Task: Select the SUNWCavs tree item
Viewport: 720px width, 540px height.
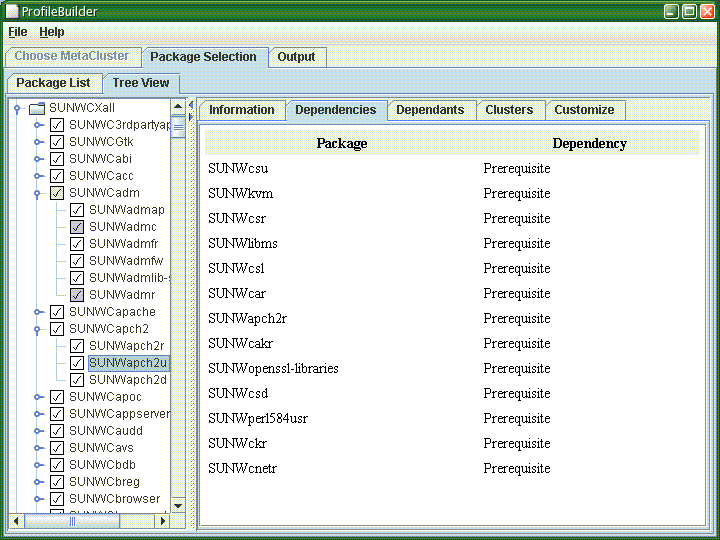Action: 101,448
